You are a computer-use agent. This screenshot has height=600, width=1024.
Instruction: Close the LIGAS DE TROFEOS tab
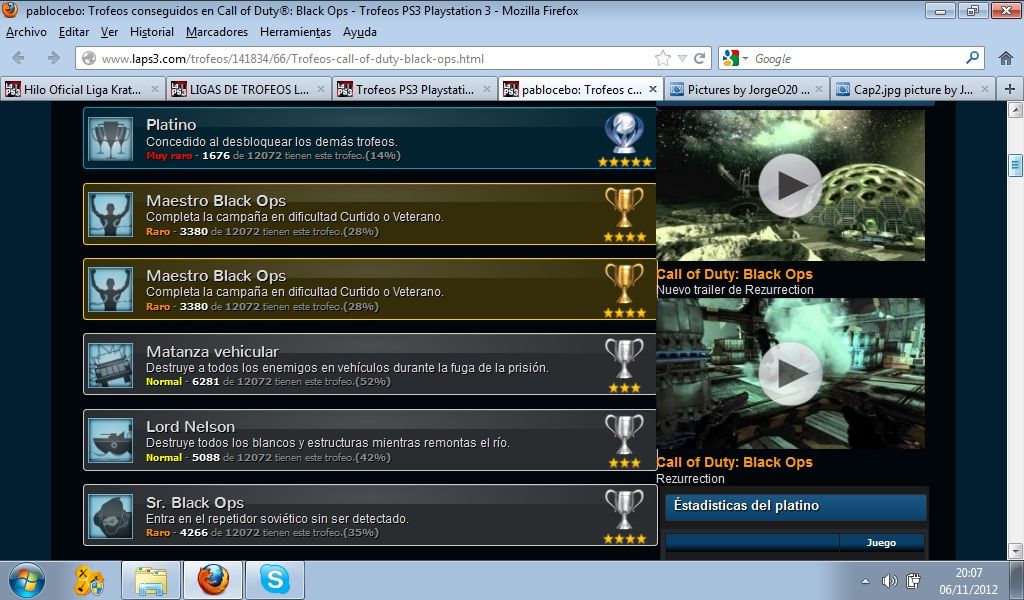pos(323,90)
